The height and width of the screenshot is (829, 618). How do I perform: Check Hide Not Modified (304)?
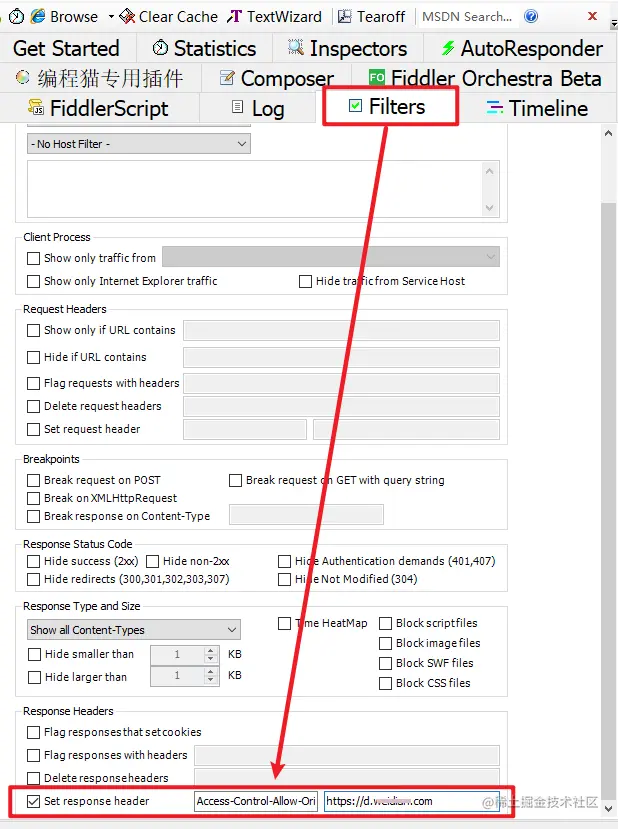tap(284, 579)
